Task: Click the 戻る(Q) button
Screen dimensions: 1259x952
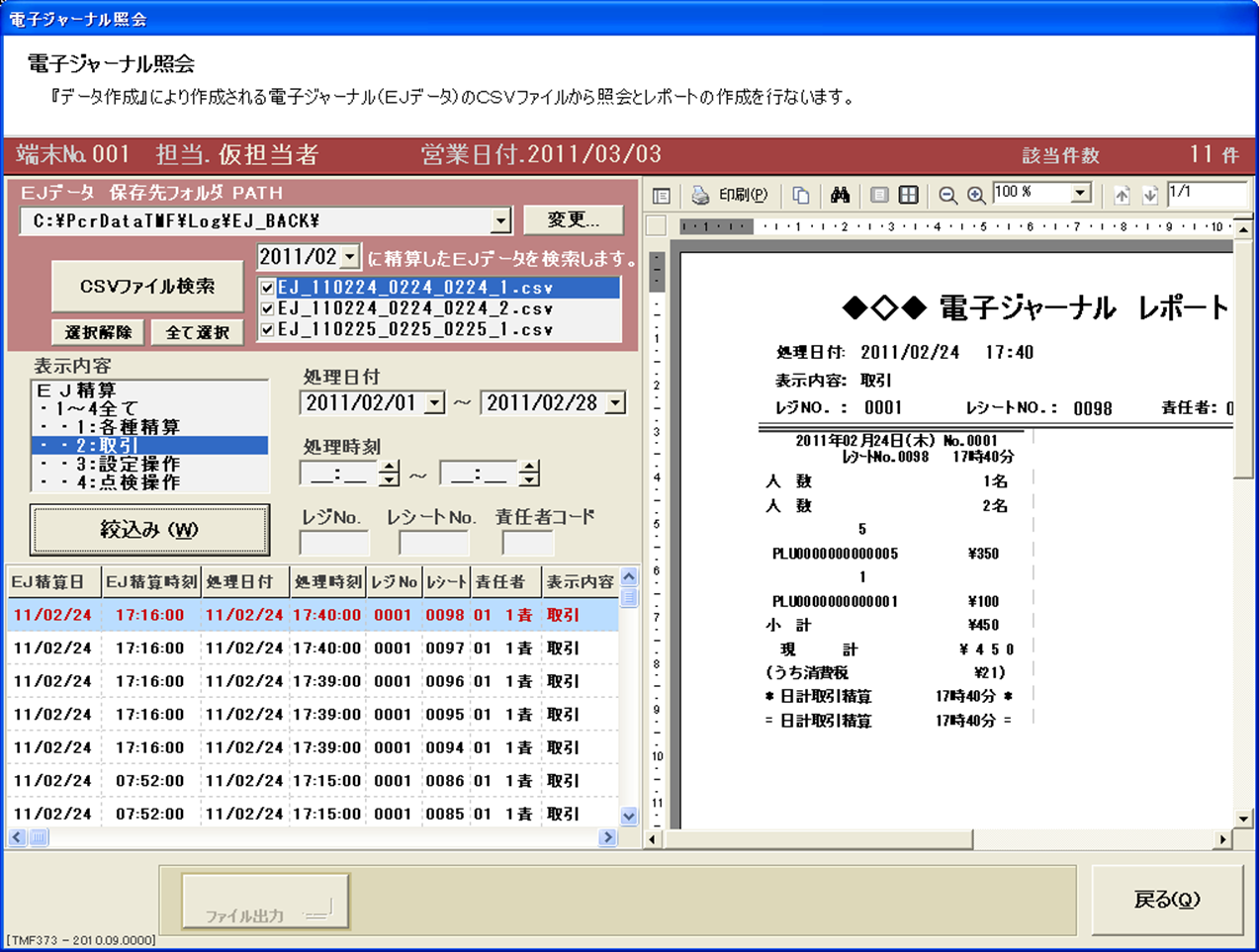Action: [x=1167, y=900]
